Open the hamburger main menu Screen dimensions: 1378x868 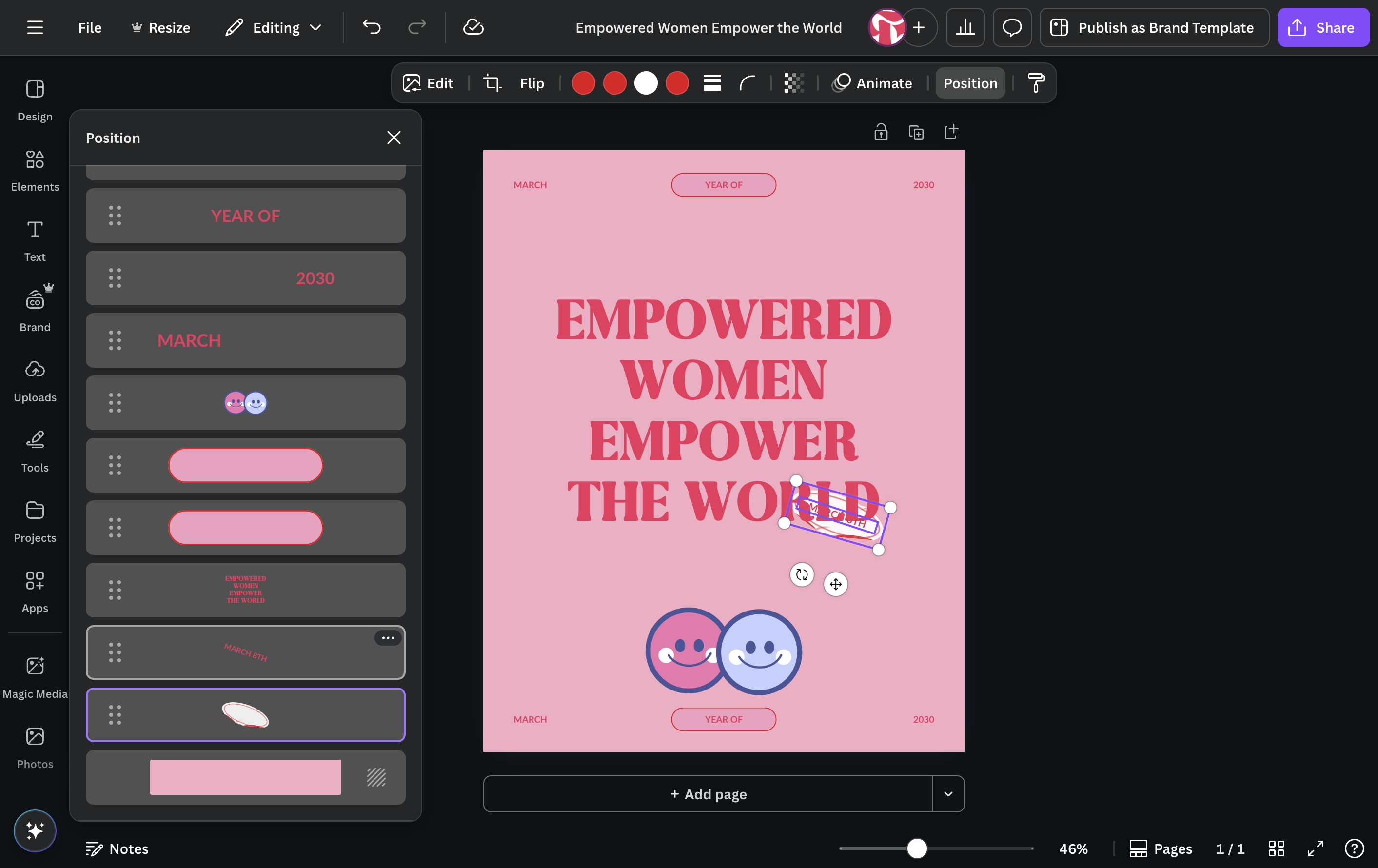[35, 27]
